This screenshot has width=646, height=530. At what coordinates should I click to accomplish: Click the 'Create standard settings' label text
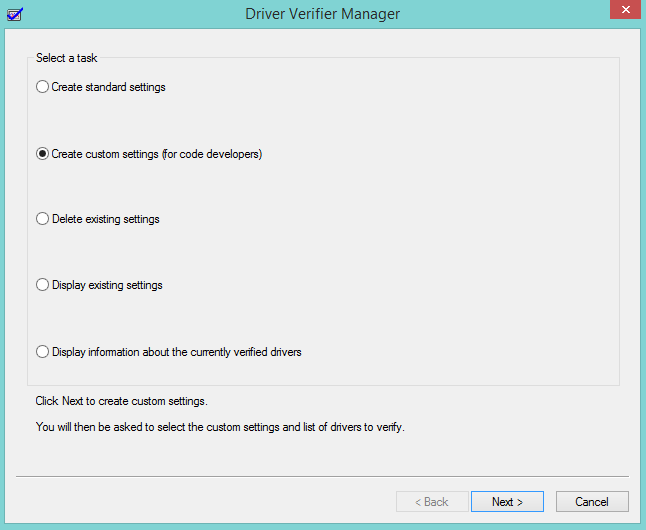[109, 87]
